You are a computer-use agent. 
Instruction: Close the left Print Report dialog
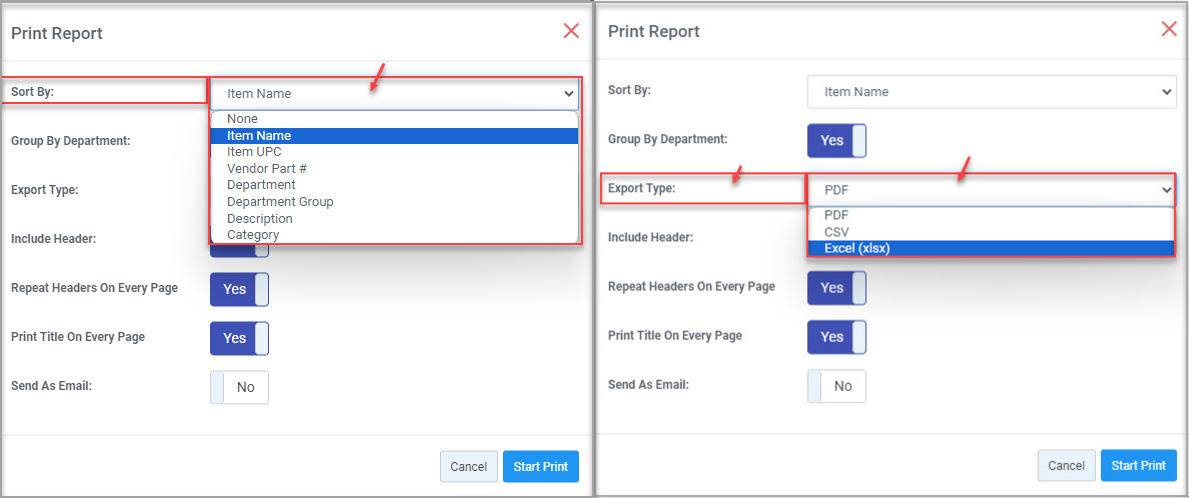click(x=571, y=31)
